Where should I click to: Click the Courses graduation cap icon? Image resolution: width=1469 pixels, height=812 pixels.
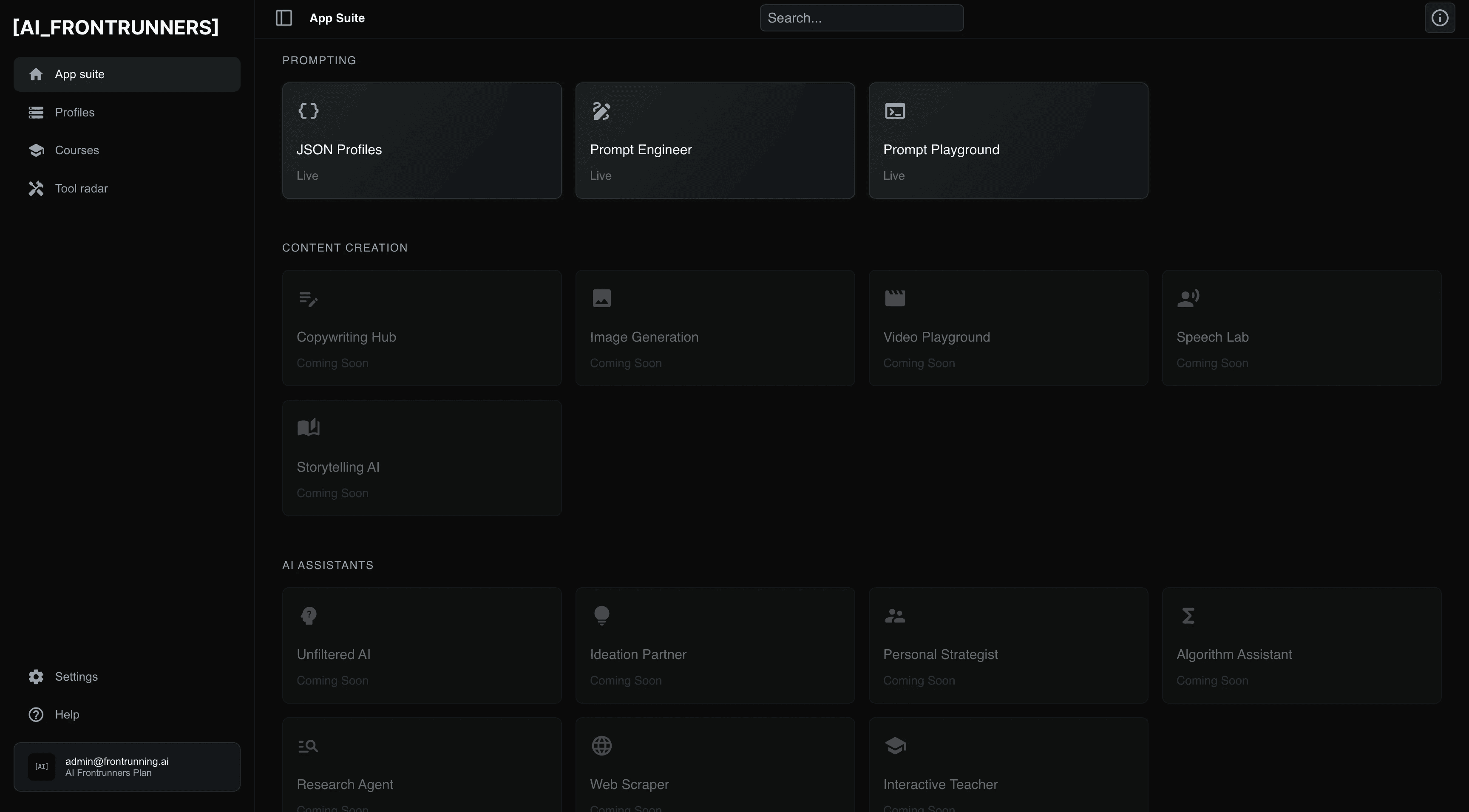(x=36, y=150)
